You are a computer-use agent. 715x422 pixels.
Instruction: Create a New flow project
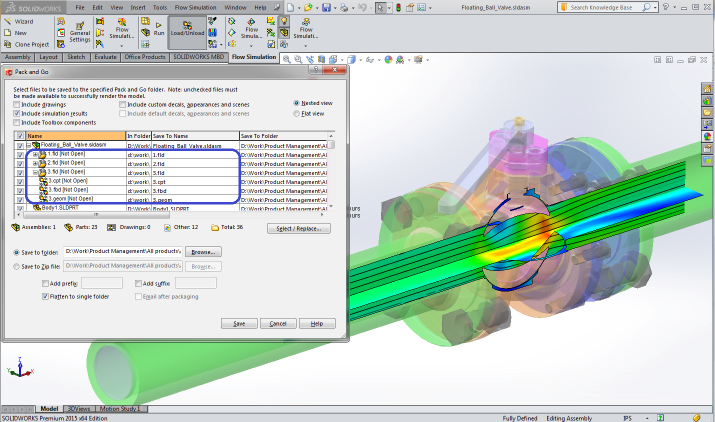pyautogui.click(x=16, y=33)
